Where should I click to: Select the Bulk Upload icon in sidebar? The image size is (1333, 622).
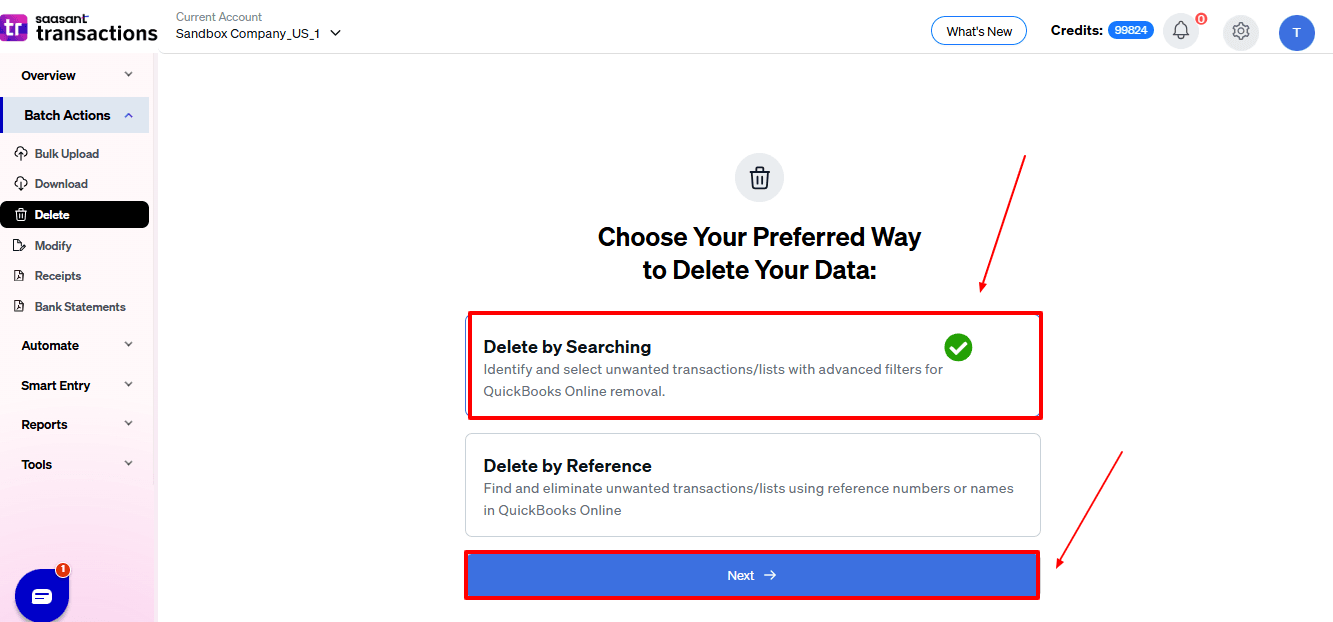pos(22,153)
